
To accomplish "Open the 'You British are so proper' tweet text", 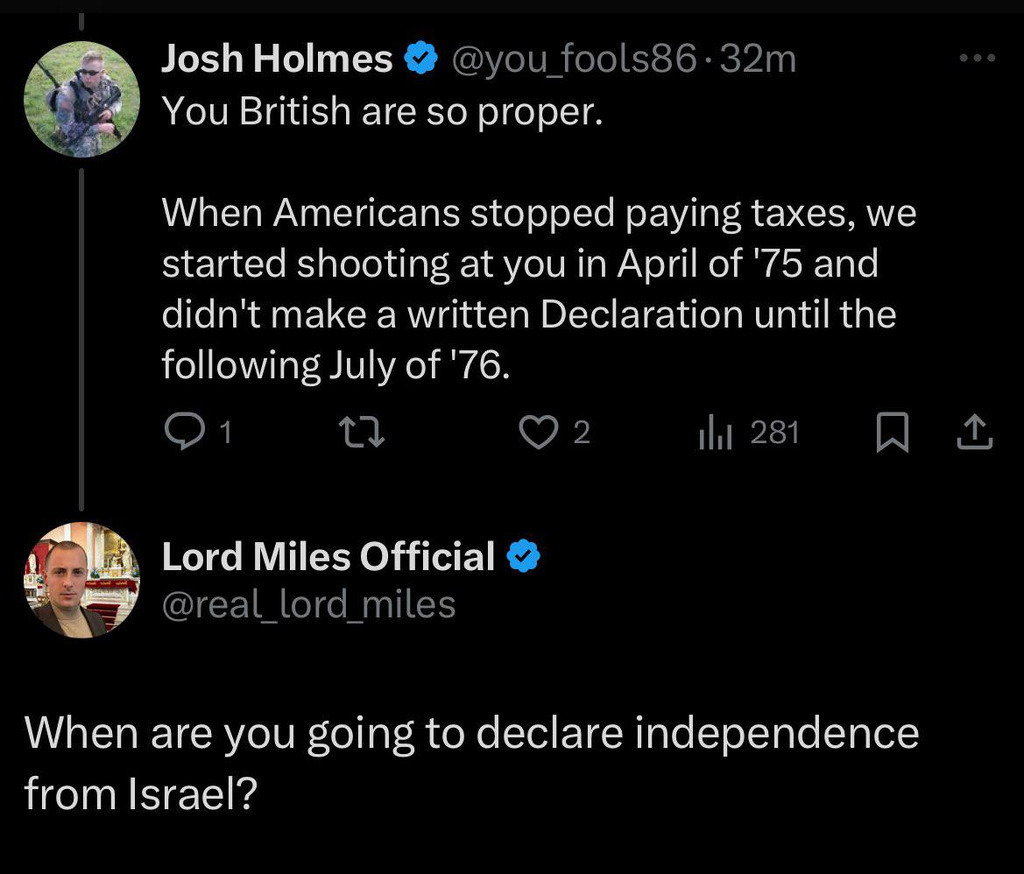I will coord(382,112).
